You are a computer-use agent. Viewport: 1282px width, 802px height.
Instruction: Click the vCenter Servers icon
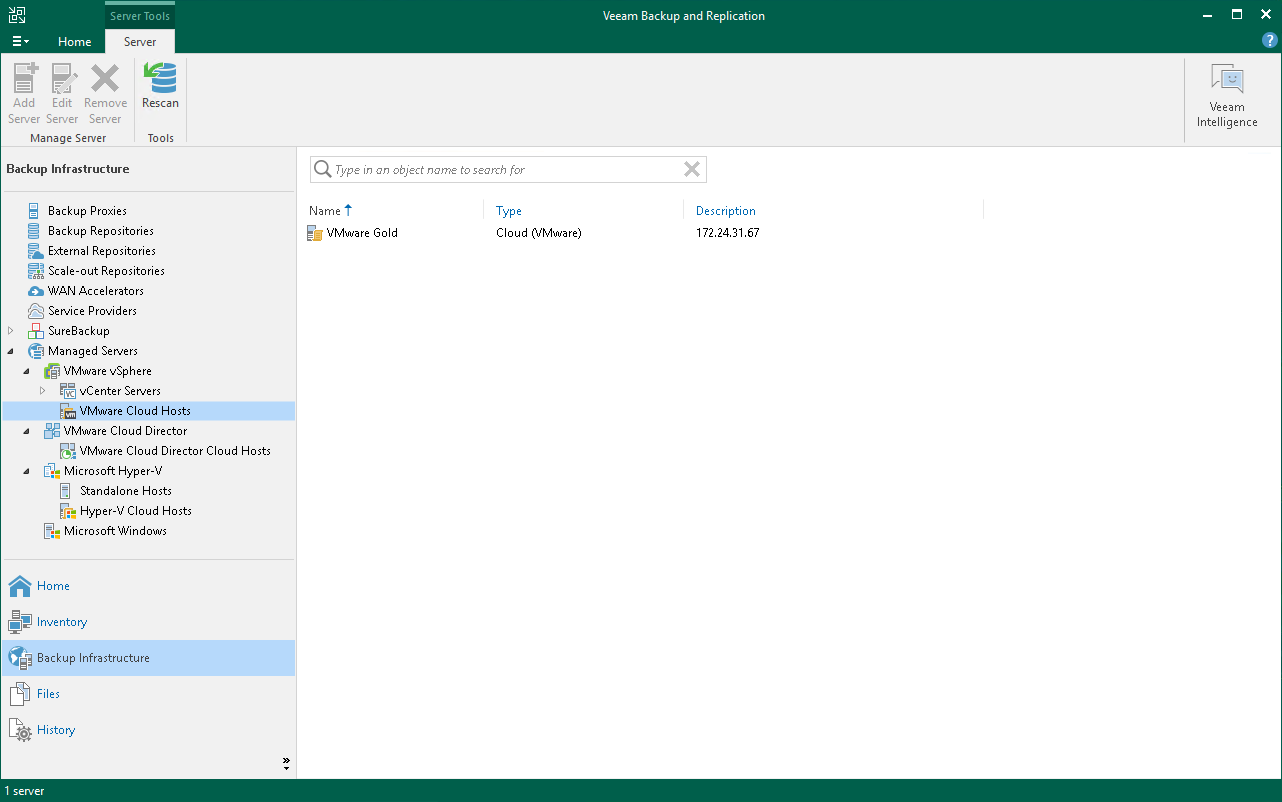tap(68, 391)
